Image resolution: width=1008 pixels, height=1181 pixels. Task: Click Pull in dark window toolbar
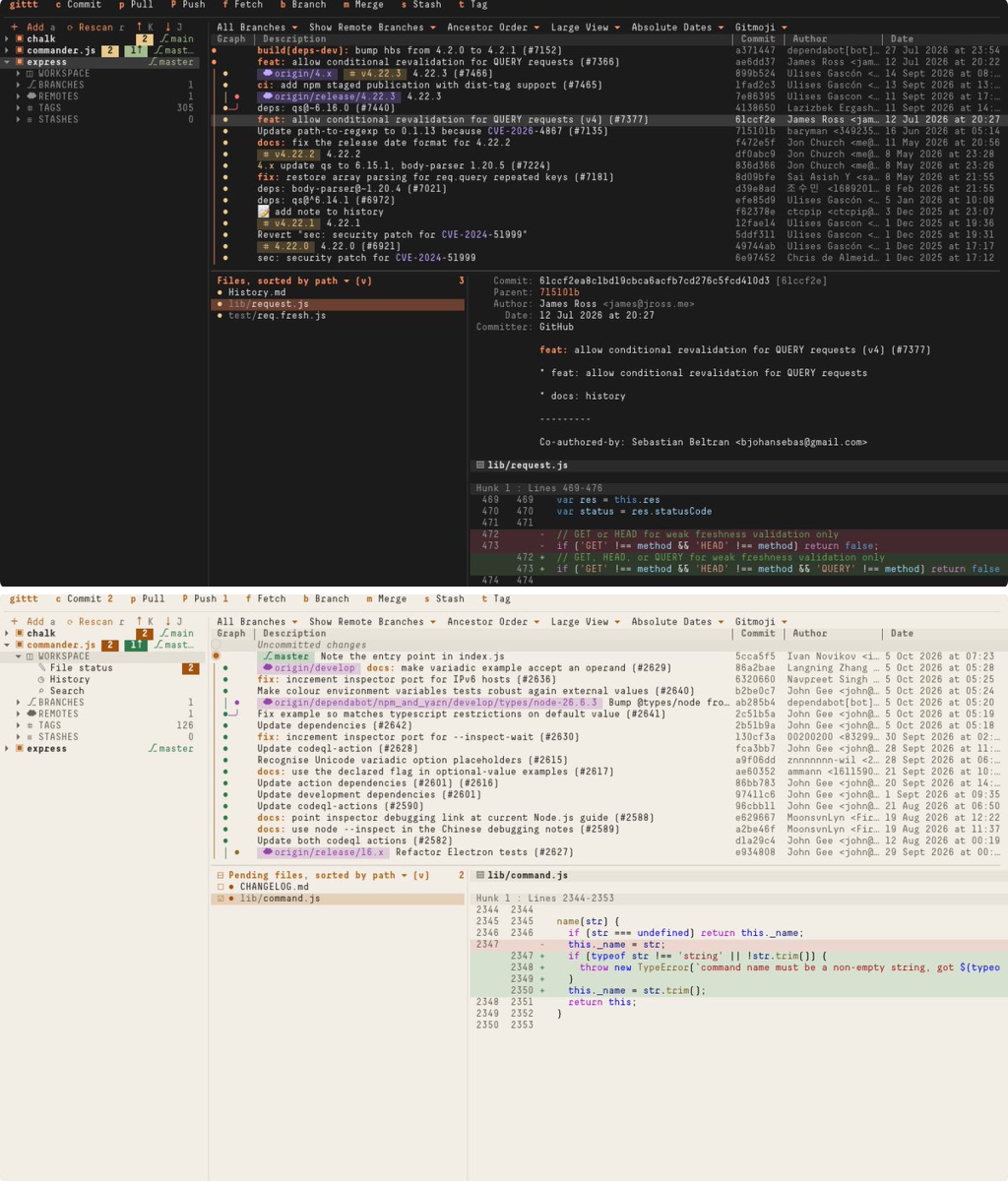pyautogui.click(x=135, y=5)
